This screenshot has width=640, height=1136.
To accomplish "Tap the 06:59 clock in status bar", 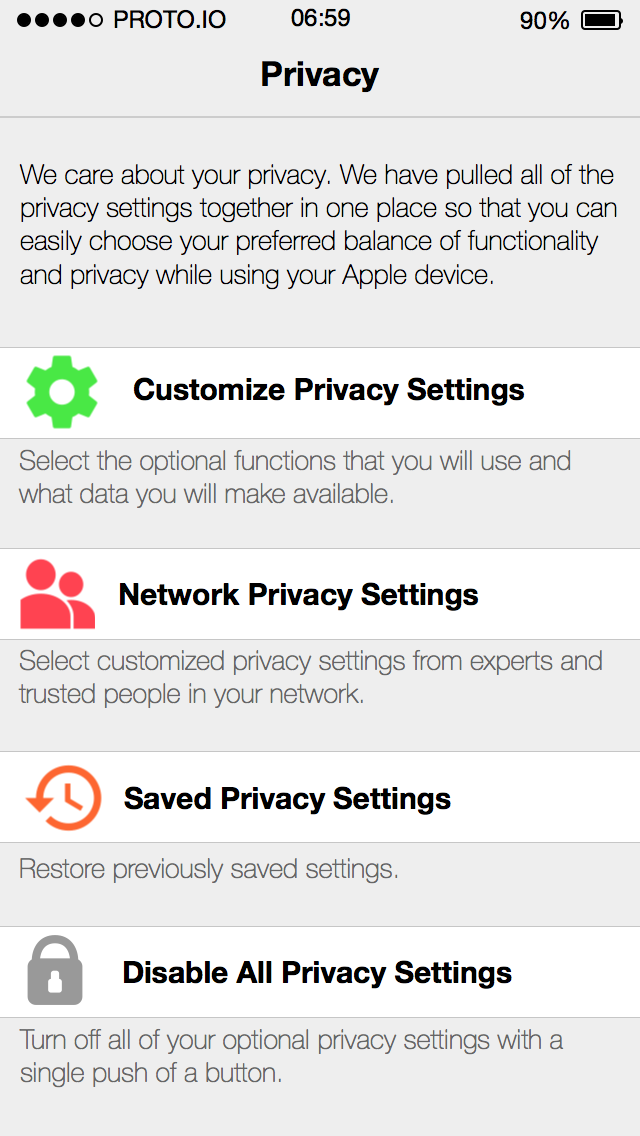I will (x=320, y=19).
